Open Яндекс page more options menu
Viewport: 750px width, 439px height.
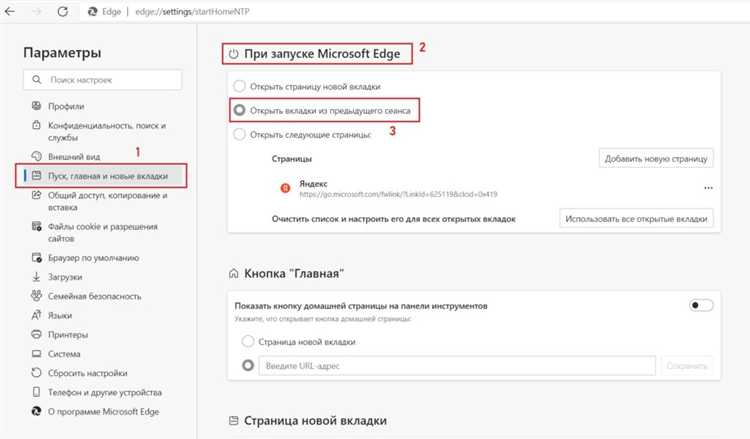[708, 188]
